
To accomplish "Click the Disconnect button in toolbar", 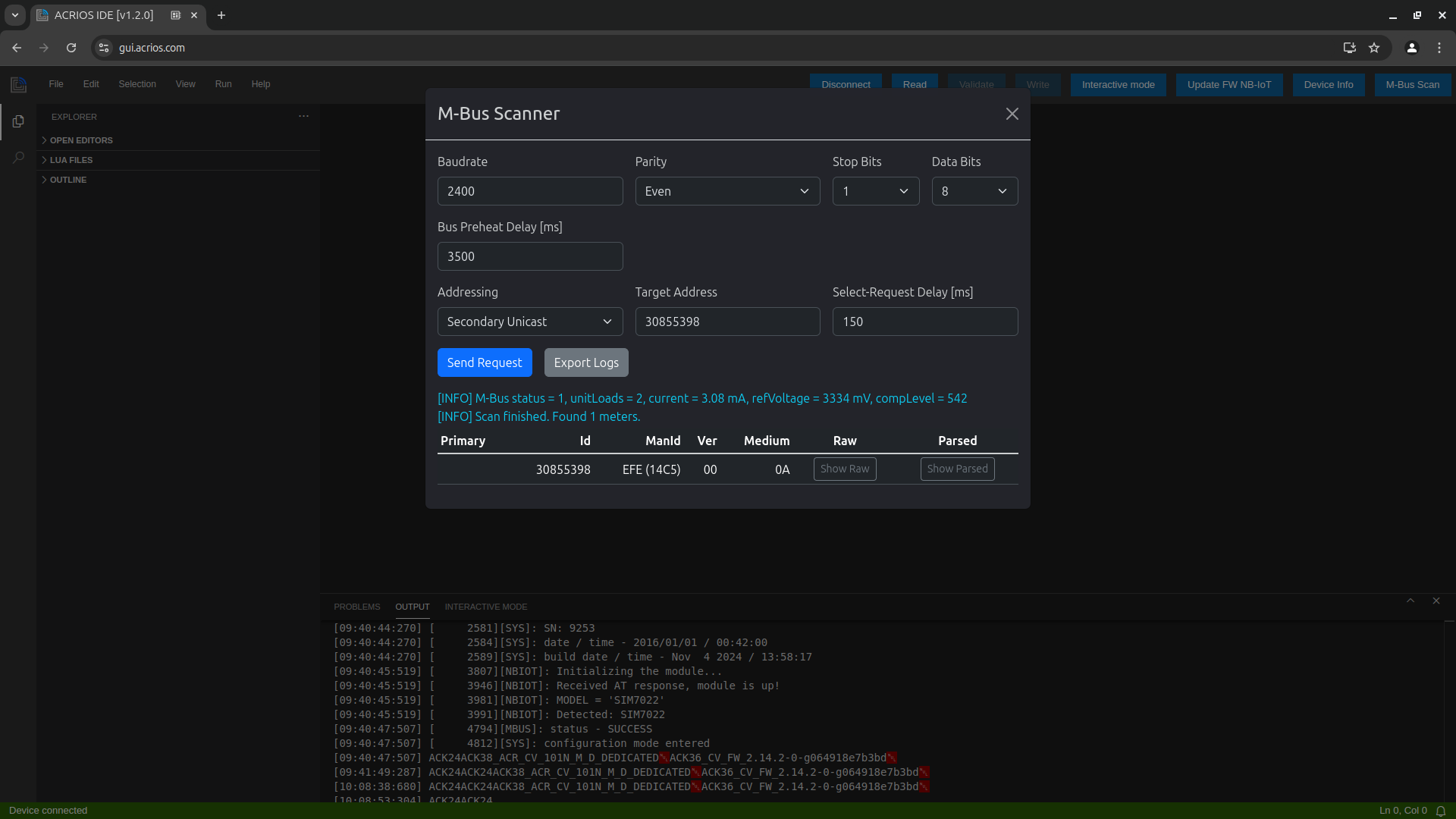I will (x=845, y=84).
